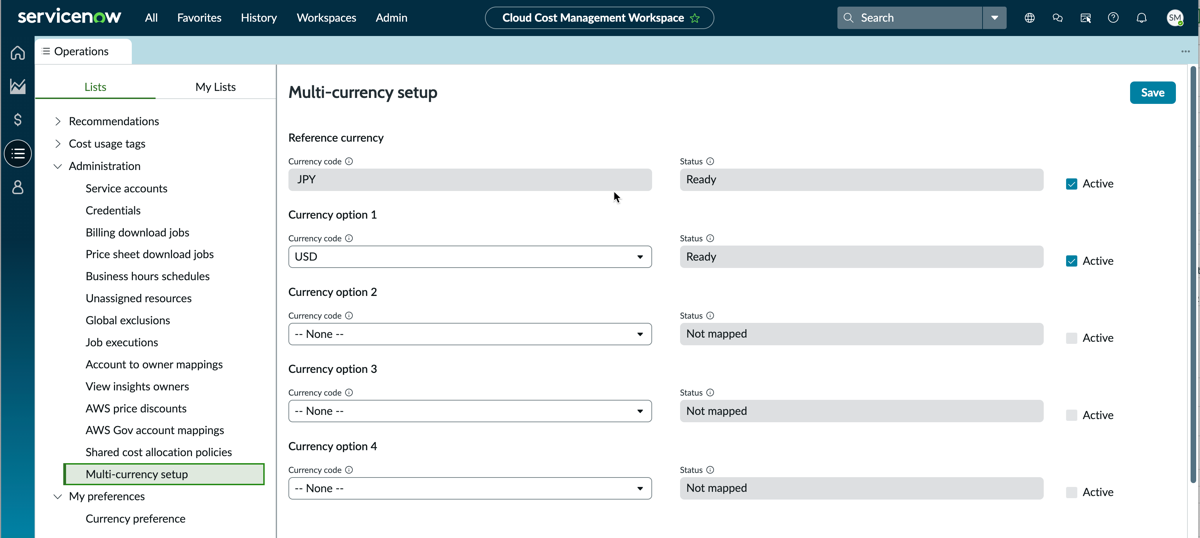Open the help question mark icon
Screen dimensions: 1200x538
tap(1113, 18)
